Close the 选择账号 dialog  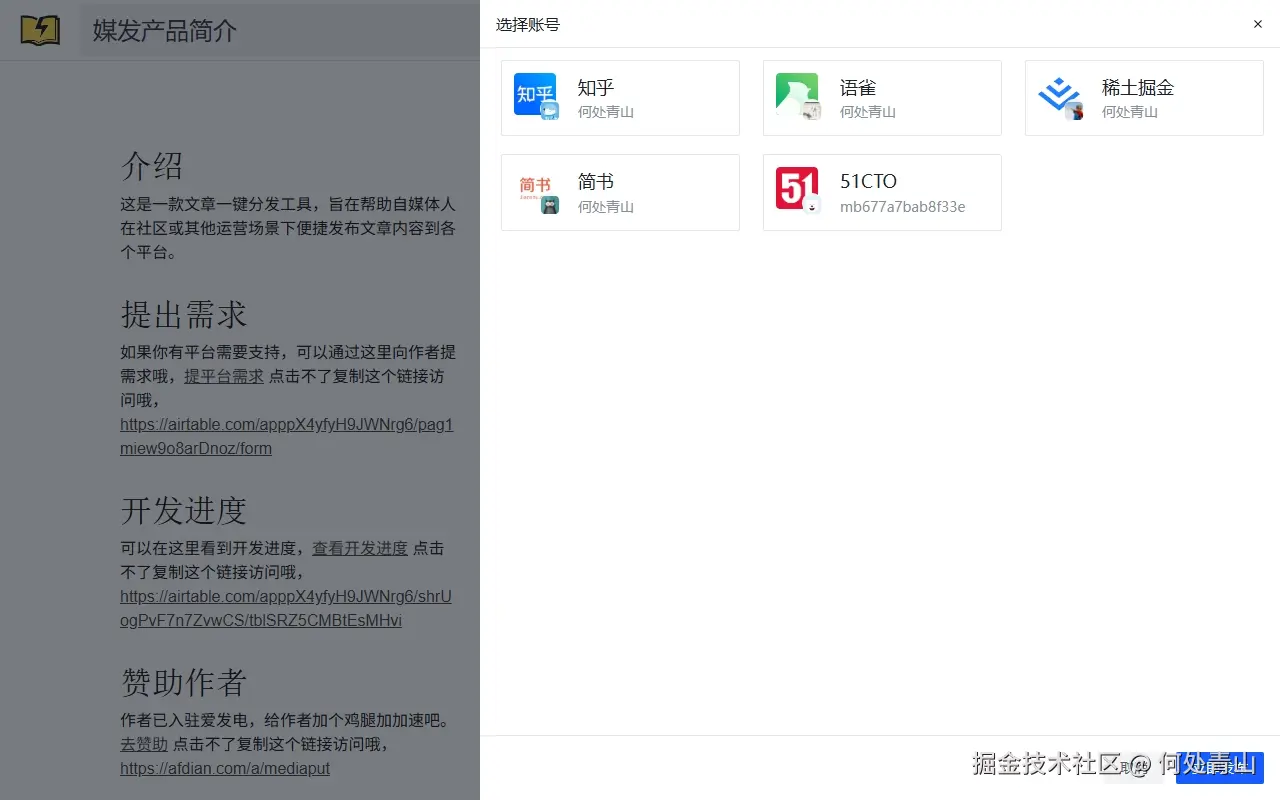(1257, 24)
